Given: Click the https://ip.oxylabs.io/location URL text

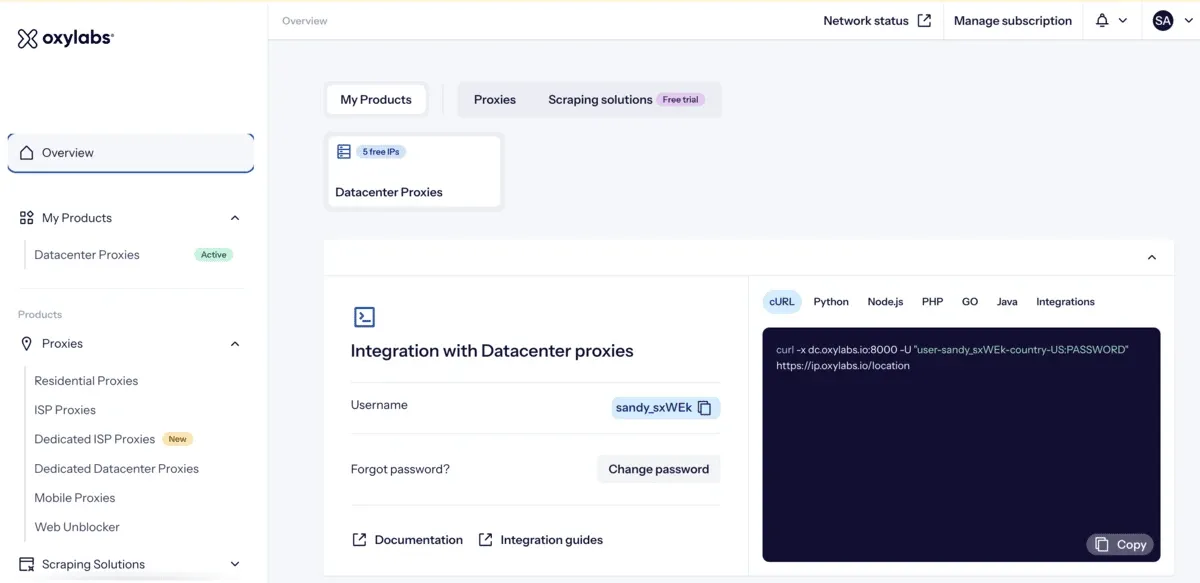Looking at the screenshot, I should pos(843,366).
